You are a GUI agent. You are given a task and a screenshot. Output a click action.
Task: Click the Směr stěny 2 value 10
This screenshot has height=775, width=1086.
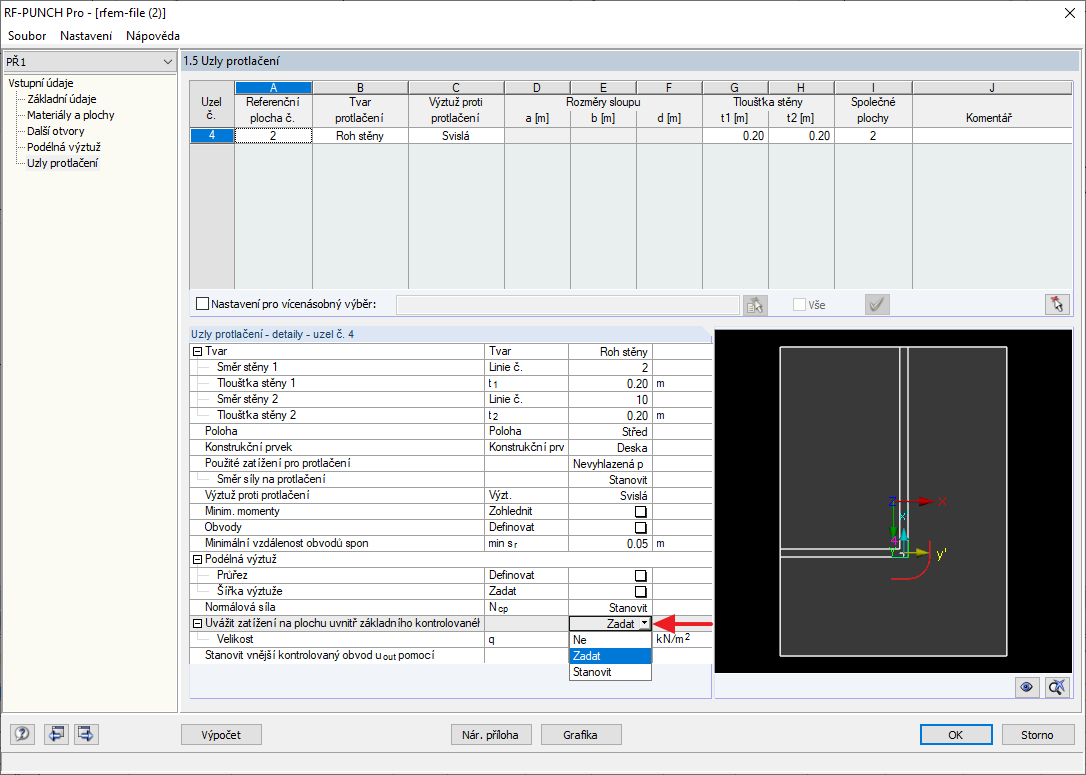click(x=610, y=400)
